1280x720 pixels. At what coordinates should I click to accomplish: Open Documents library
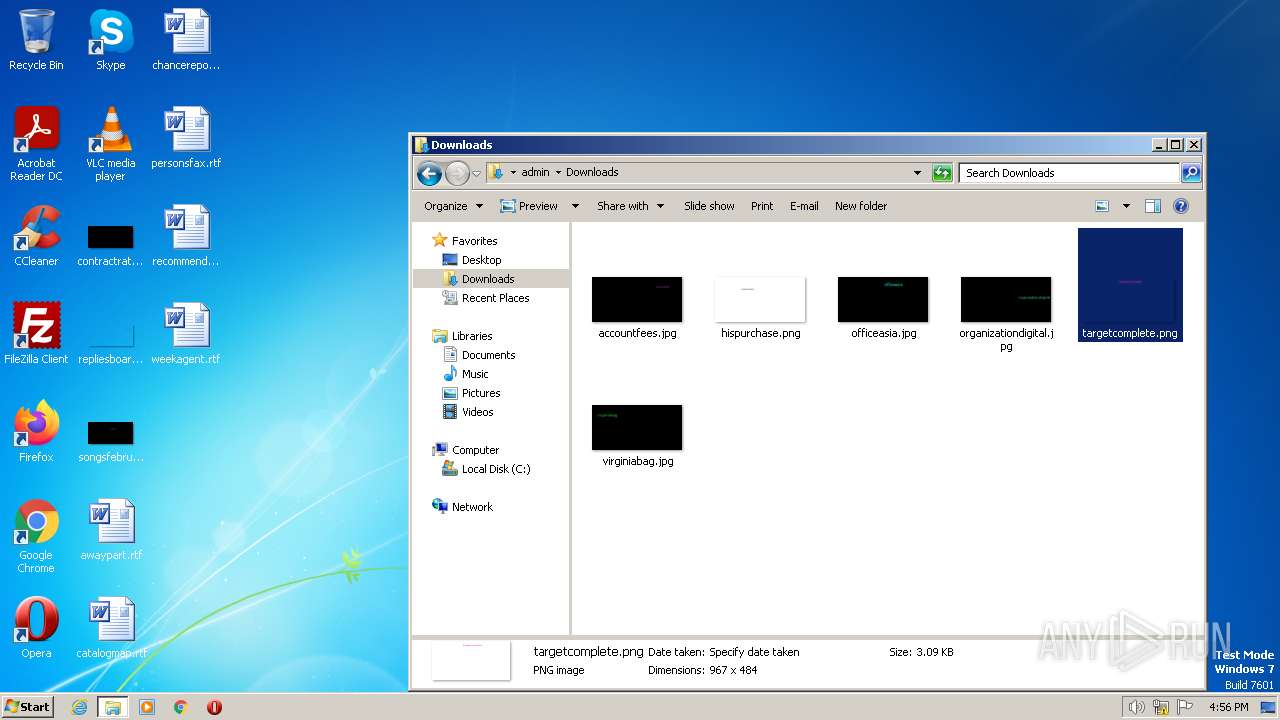[479, 355]
